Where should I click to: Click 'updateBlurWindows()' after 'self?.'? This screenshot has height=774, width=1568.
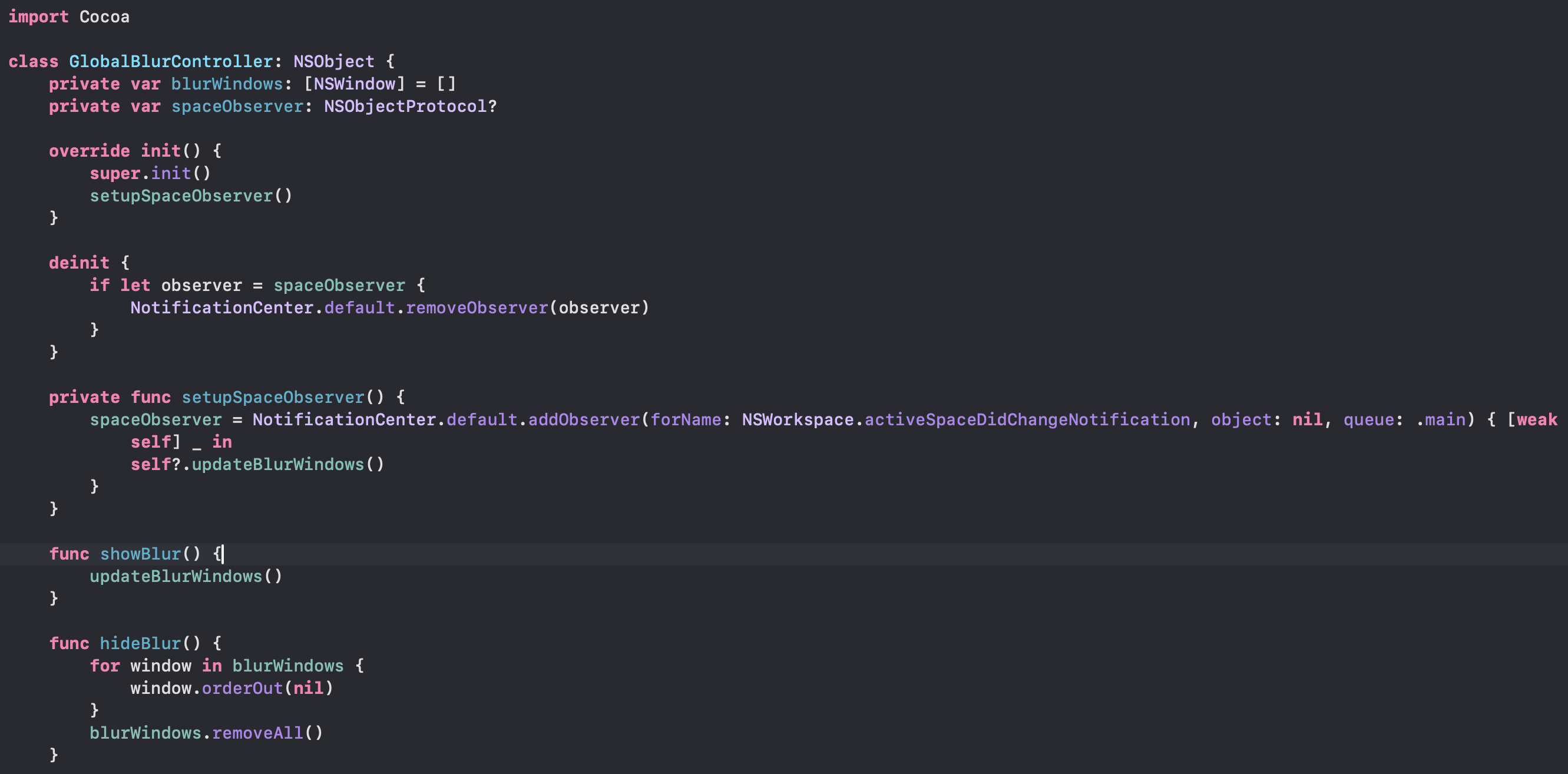click(288, 465)
